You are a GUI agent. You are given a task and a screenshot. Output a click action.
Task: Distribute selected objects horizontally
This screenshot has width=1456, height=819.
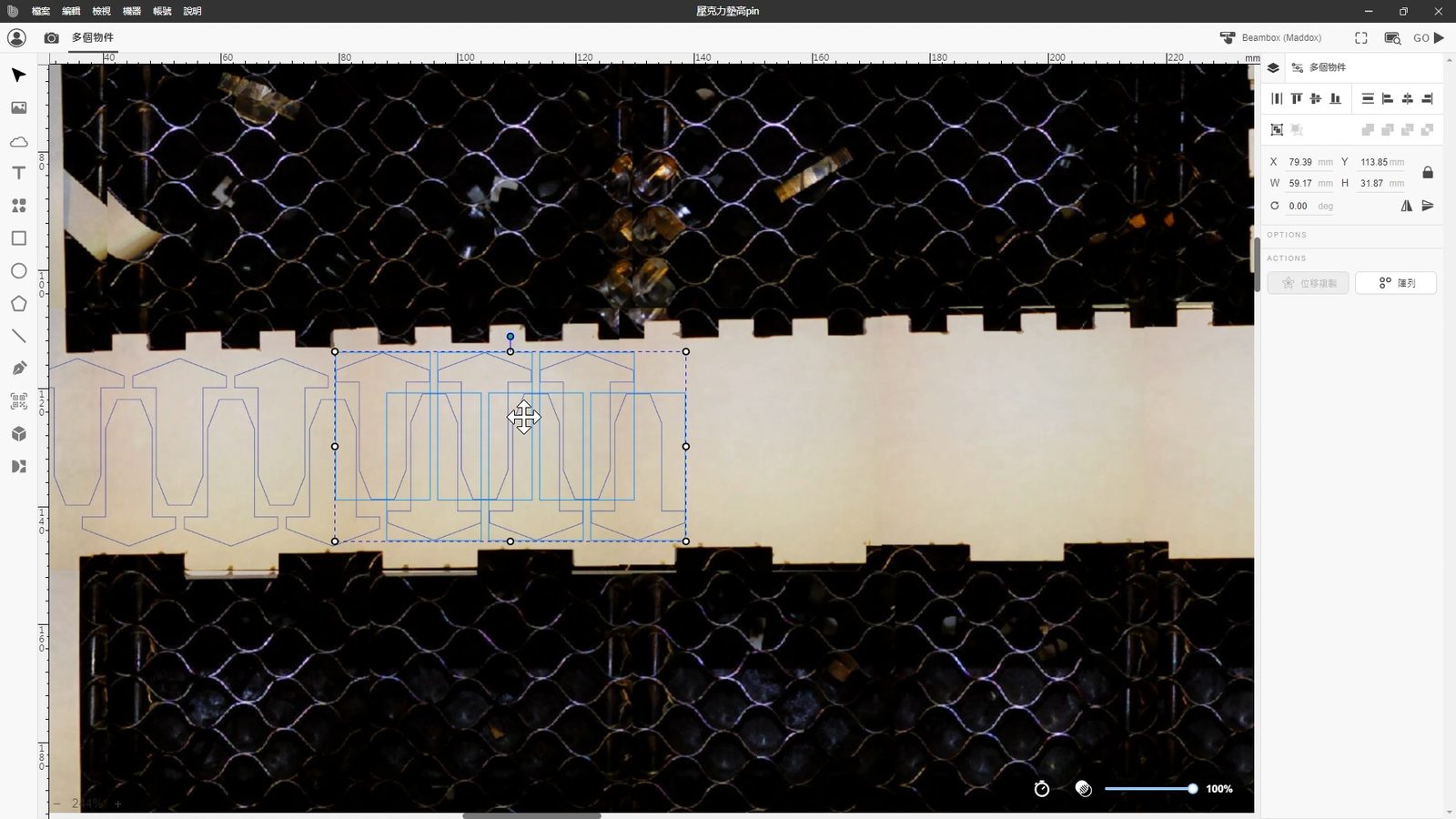pyautogui.click(x=1277, y=98)
